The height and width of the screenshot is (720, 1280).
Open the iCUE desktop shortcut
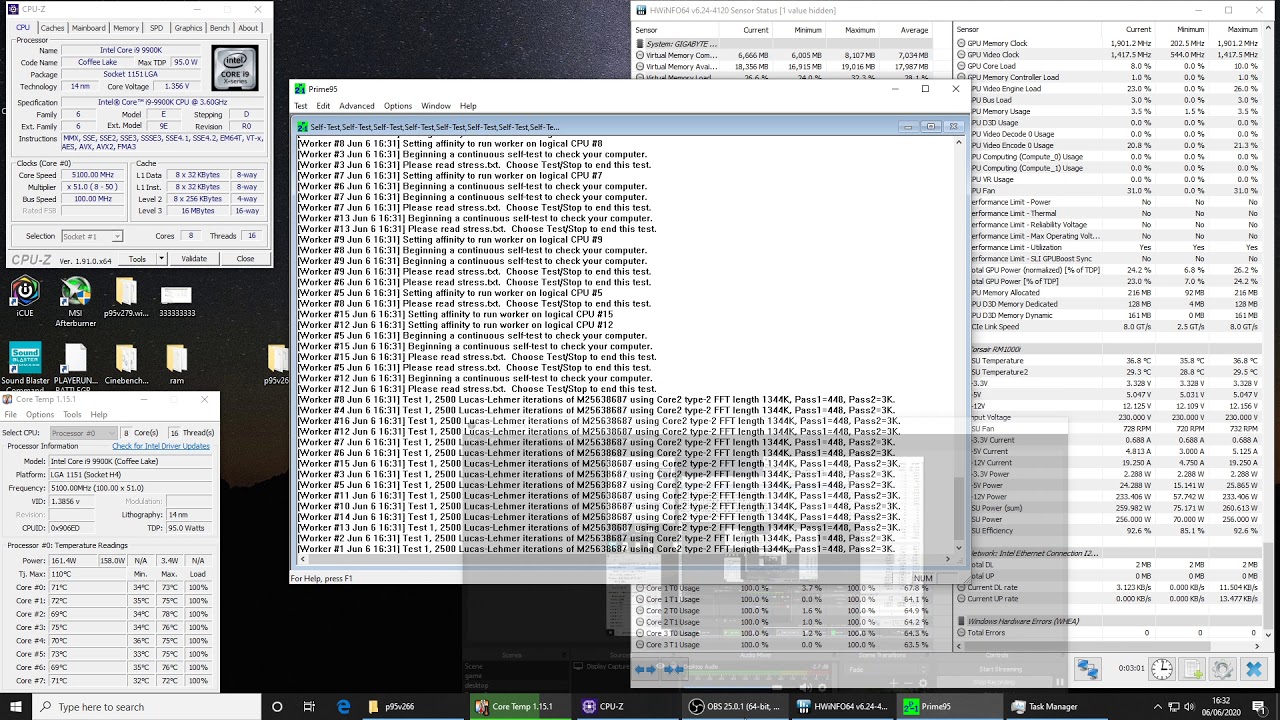click(x=25, y=297)
